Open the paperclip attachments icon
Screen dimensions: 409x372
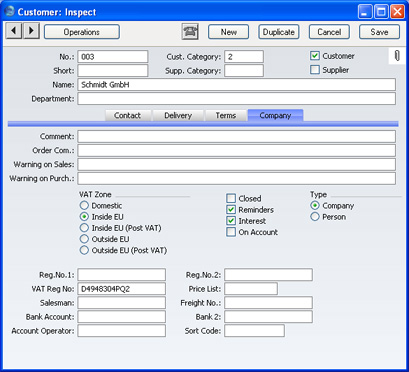[397, 55]
